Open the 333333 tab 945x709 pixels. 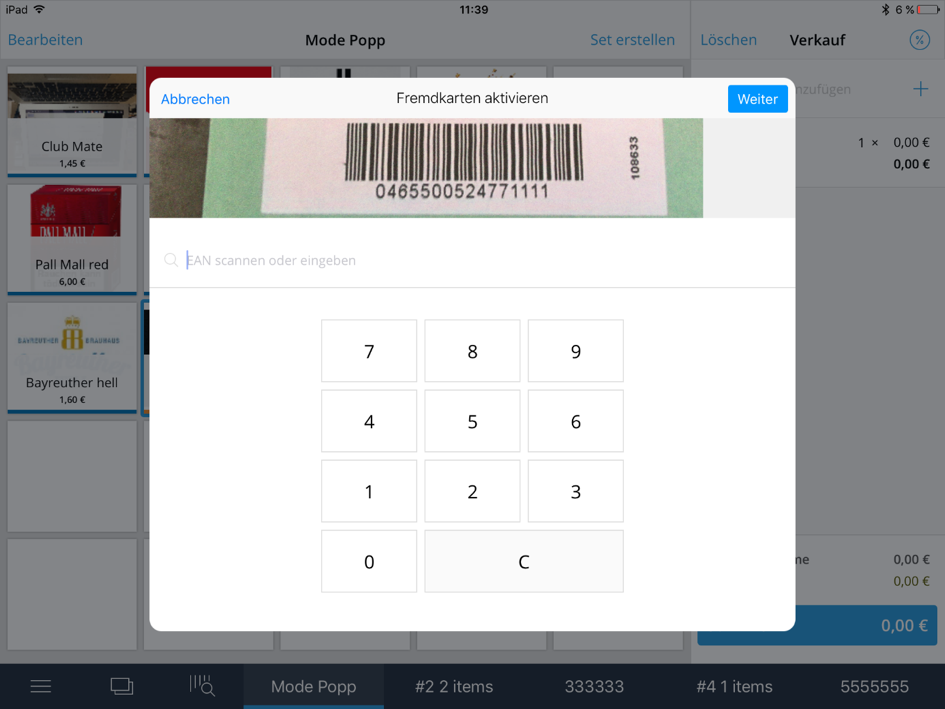coord(594,686)
